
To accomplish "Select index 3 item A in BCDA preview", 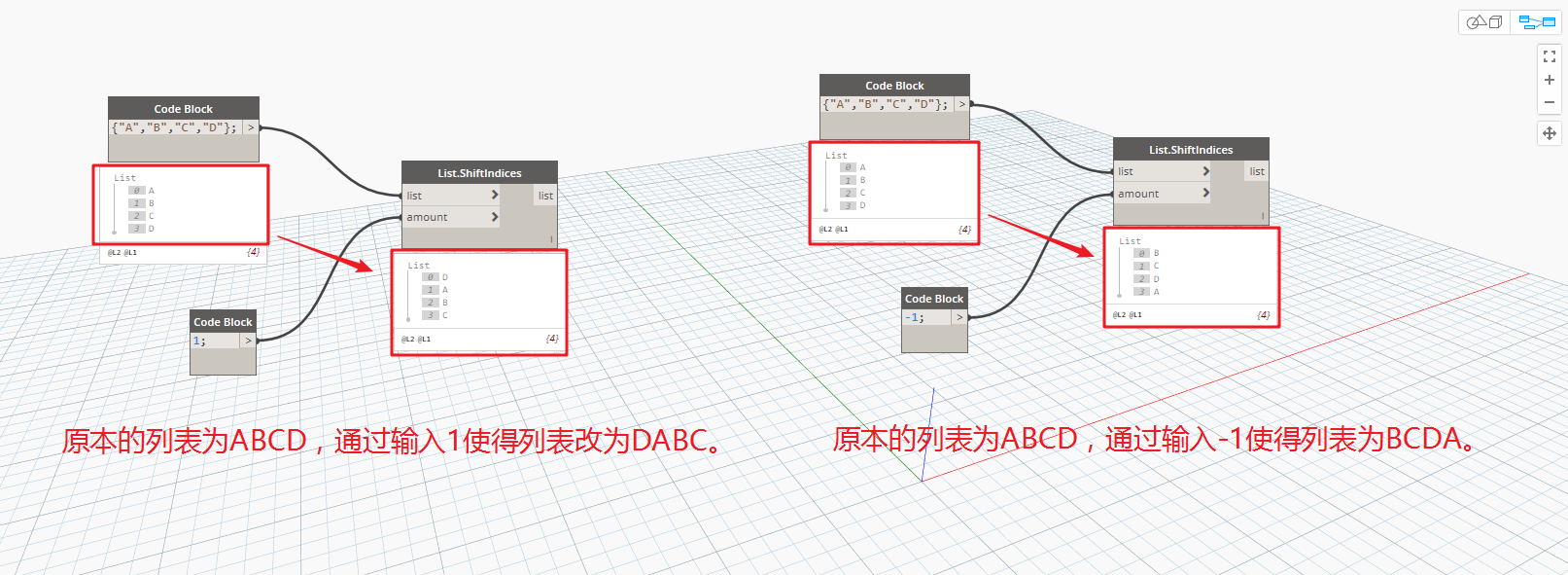I will coord(1147,291).
